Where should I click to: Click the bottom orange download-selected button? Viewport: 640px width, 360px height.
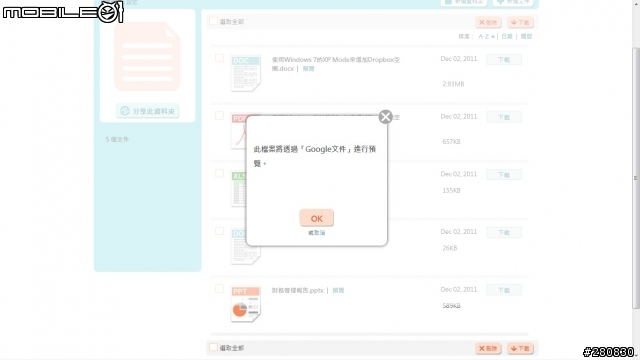pyautogui.click(x=520, y=348)
